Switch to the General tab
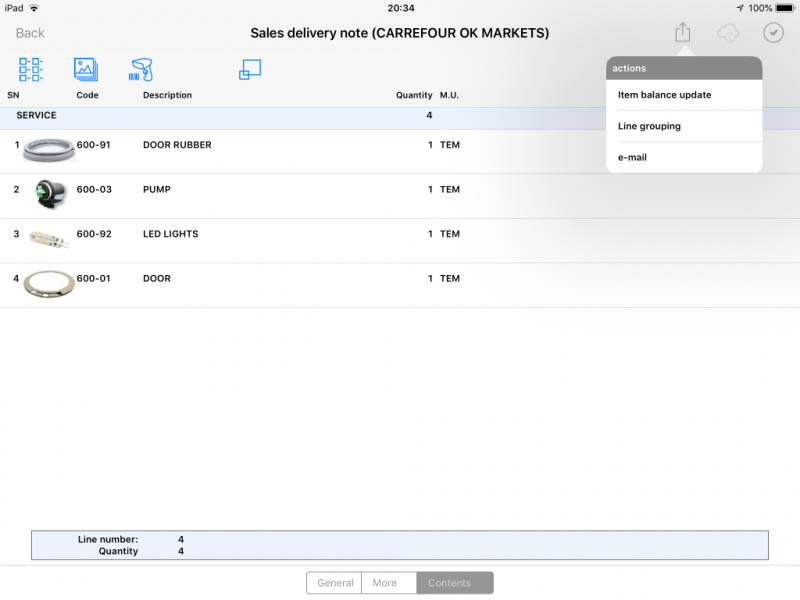The image size is (800, 600). coord(334,583)
